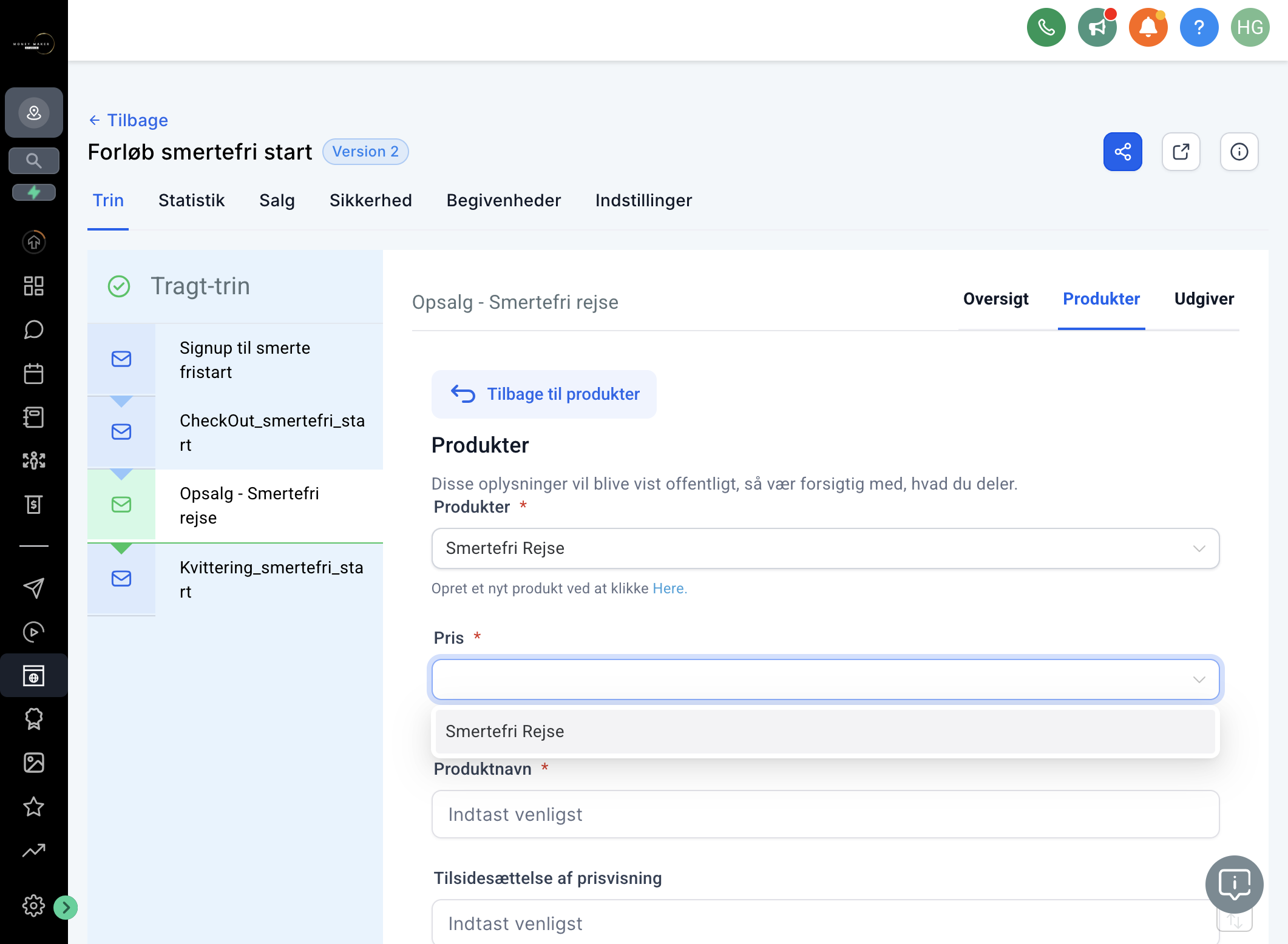Click the sidebar search magnifier icon

tap(34, 161)
